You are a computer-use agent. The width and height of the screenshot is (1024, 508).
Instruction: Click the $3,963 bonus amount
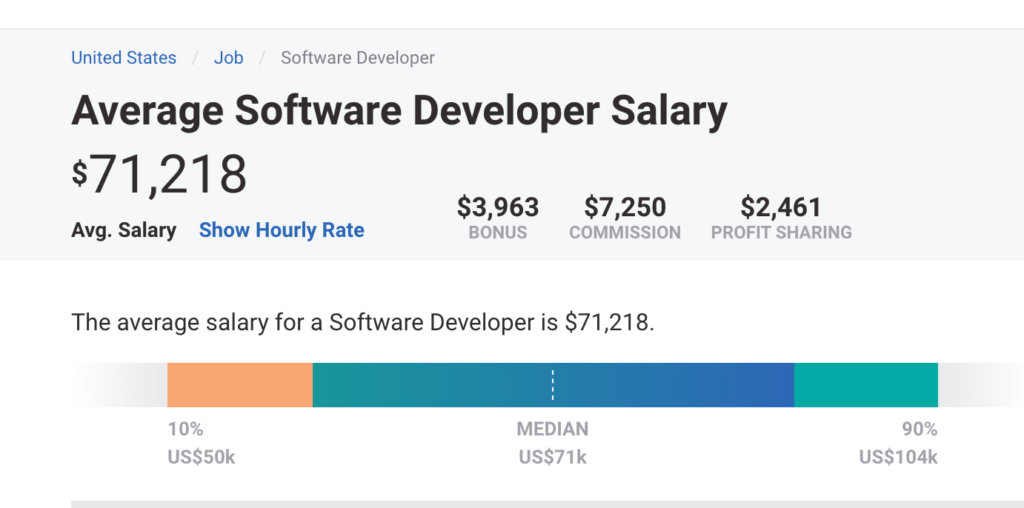498,207
